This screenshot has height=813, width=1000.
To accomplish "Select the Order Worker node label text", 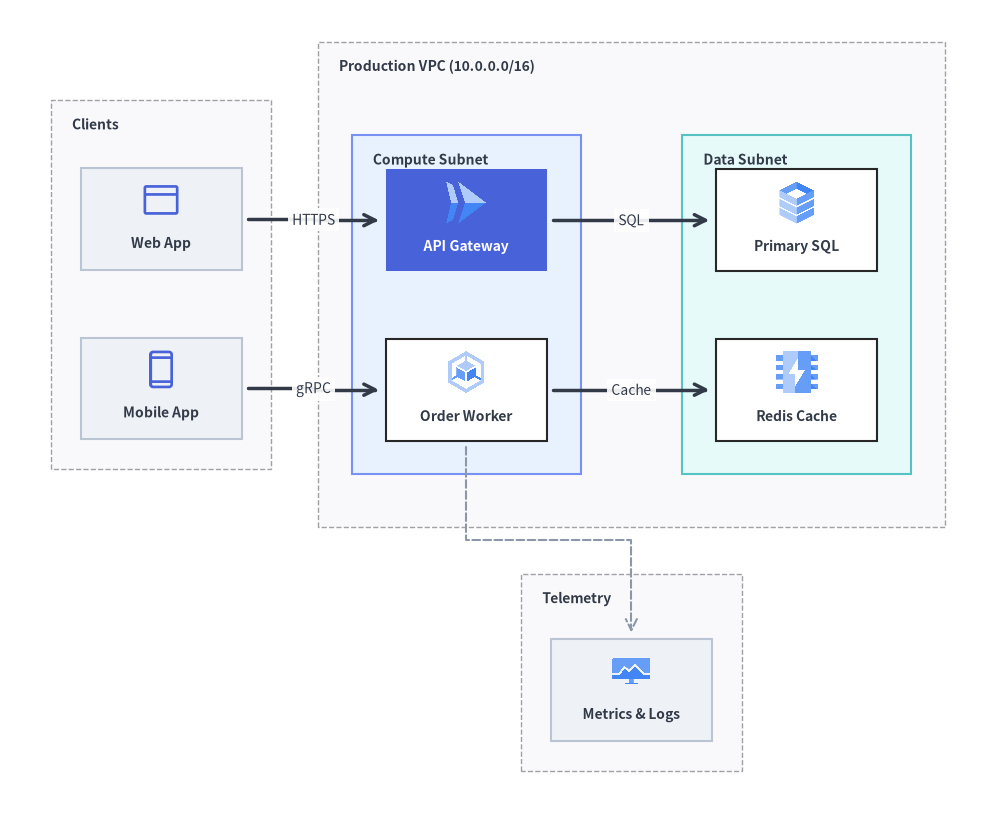I will point(466,416).
